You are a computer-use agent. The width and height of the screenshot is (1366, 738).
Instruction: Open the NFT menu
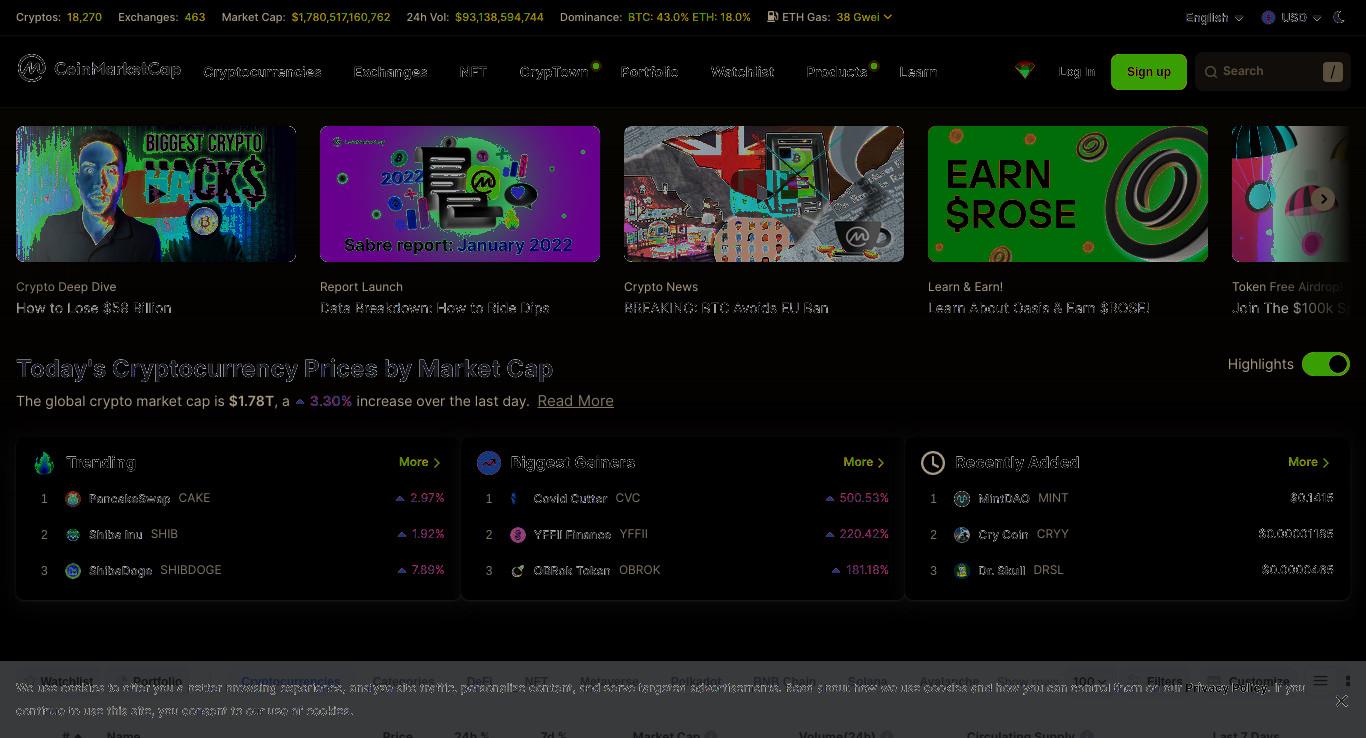click(x=473, y=72)
